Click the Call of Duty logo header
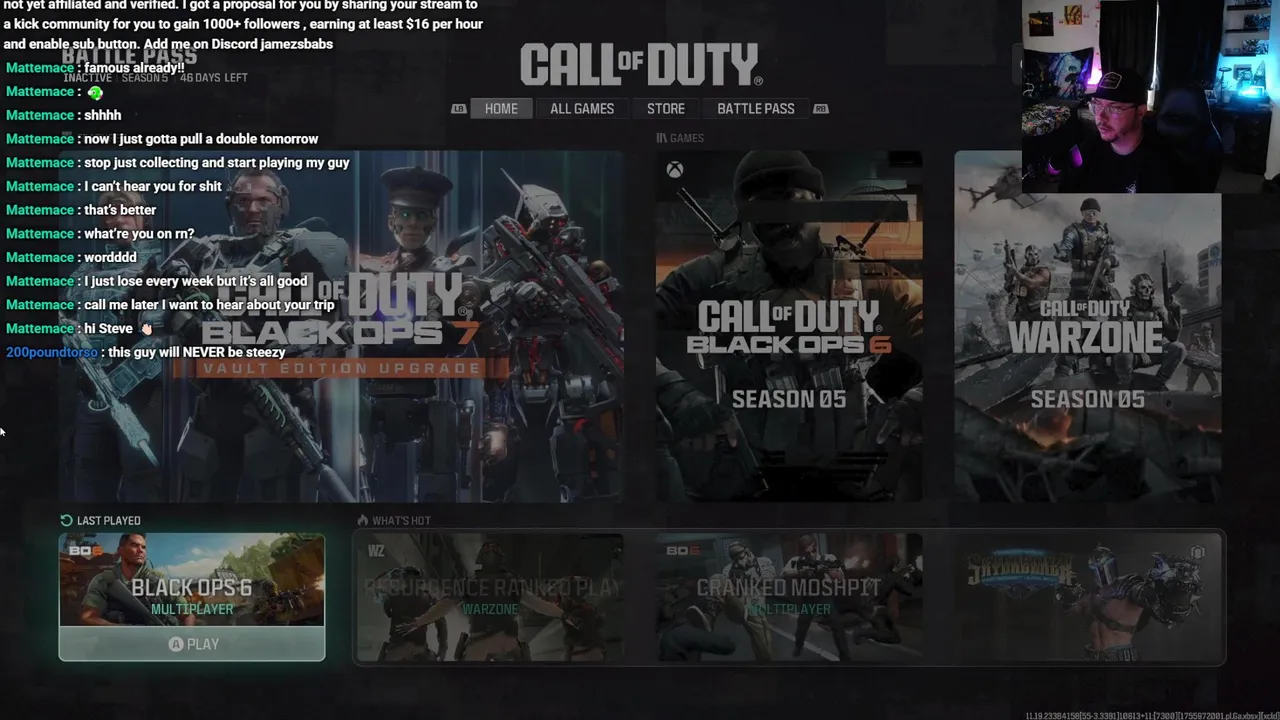This screenshot has width=1280, height=720. click(x=641, y=64)
